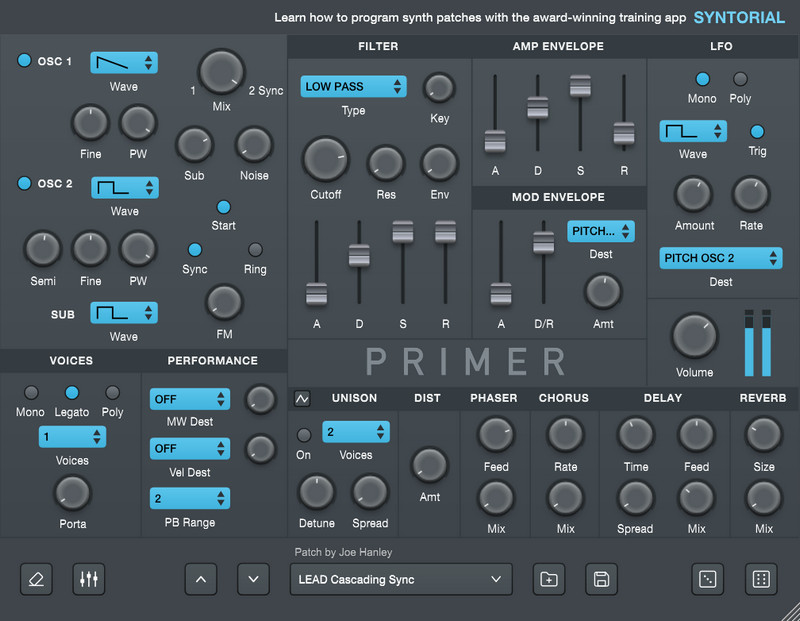This screenshot has height=621, width=800.
Task: Click the MW Dest amount knob
Action: point(260,399)
